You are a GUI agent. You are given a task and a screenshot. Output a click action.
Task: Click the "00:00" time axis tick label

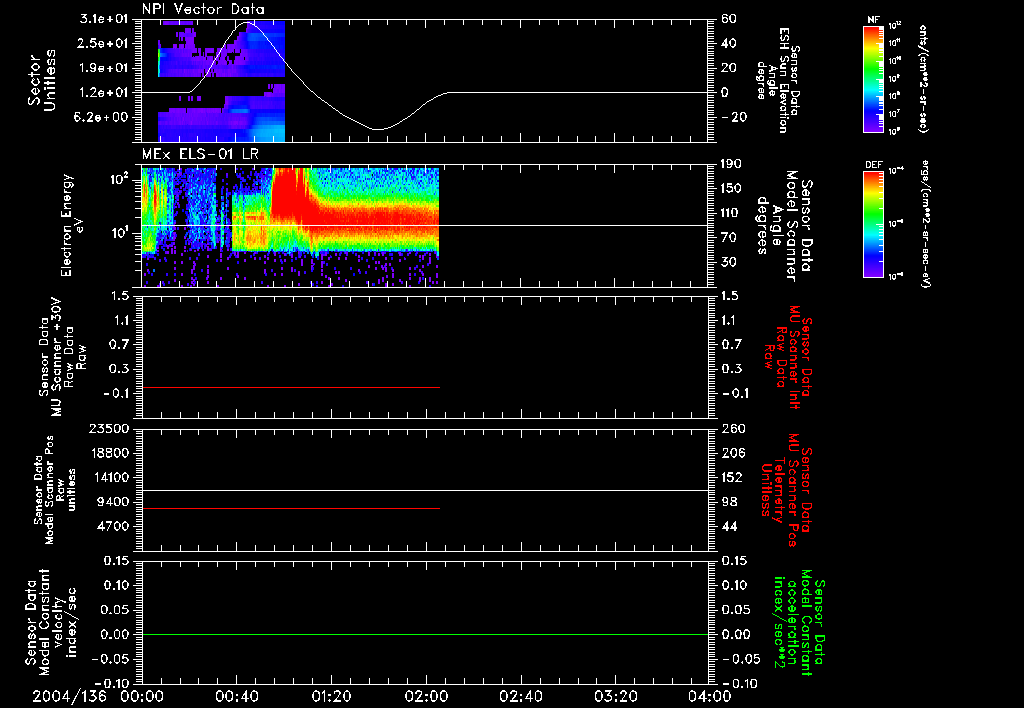point(142,696)
